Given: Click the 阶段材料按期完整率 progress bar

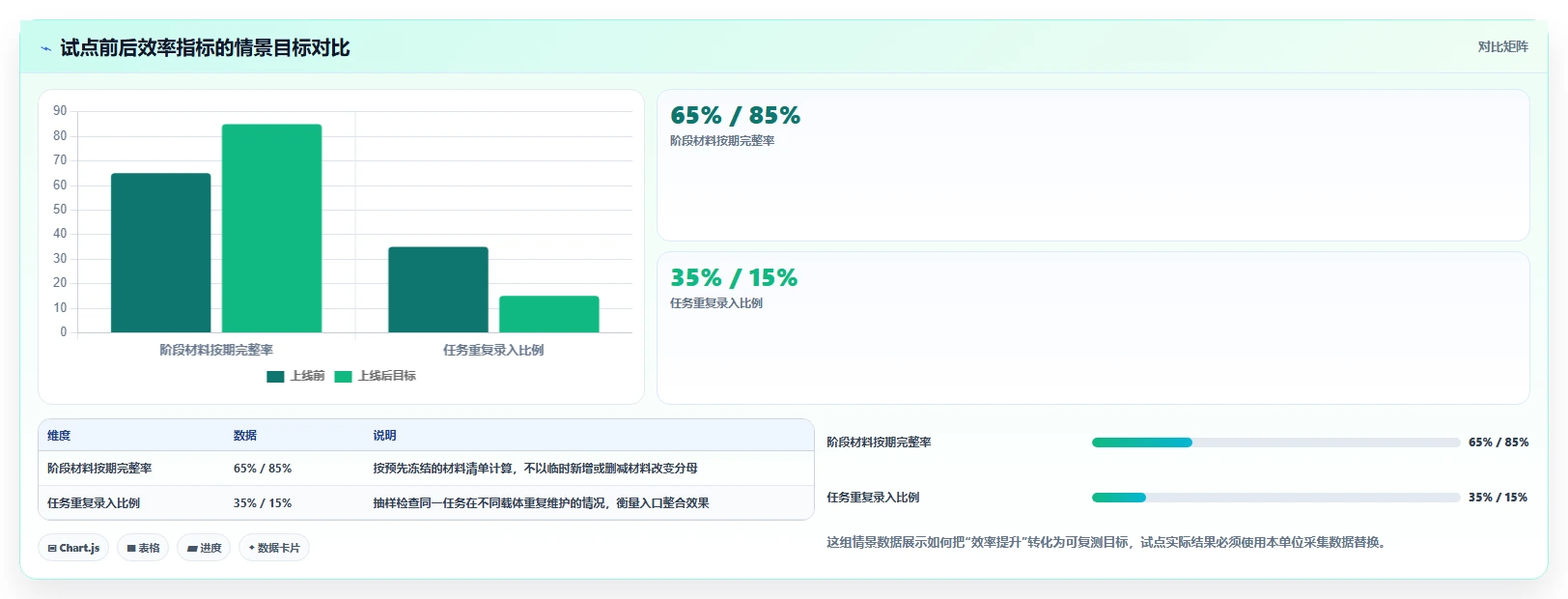Looking at the screenshot, I should [1275, 442].
